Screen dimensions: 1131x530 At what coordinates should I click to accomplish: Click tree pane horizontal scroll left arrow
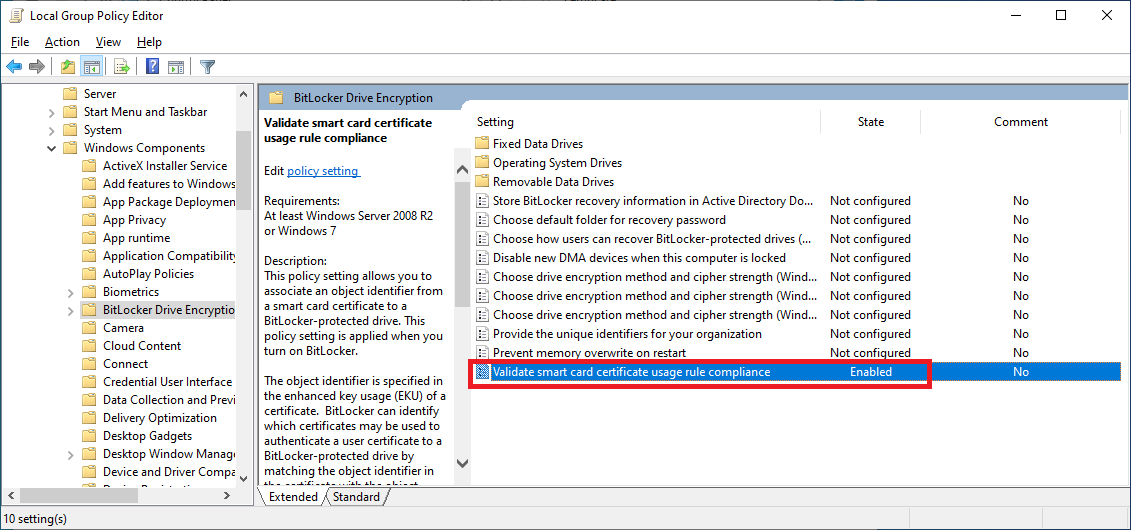(x=11, y=495)
